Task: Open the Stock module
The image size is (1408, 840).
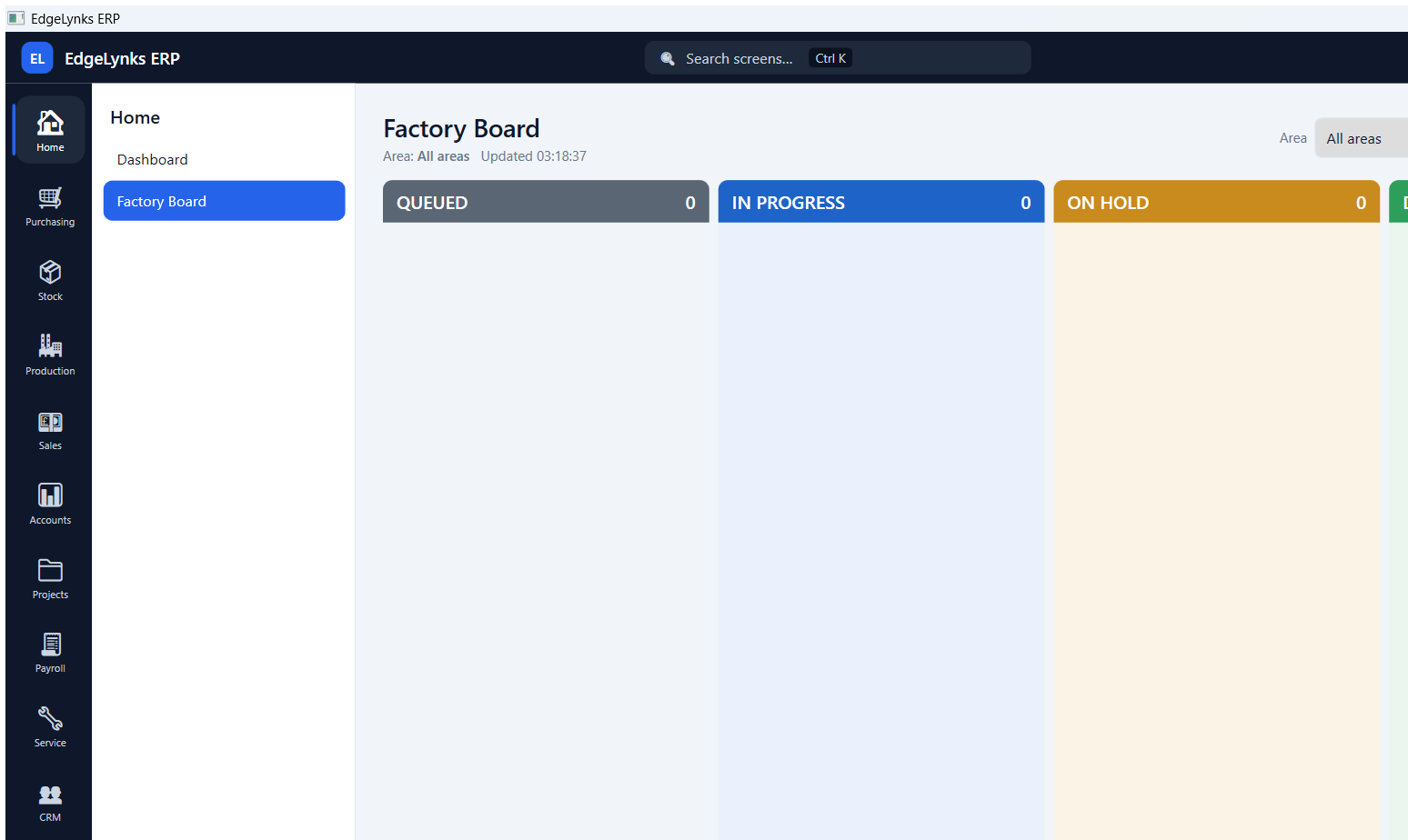Action: point(50,280)
